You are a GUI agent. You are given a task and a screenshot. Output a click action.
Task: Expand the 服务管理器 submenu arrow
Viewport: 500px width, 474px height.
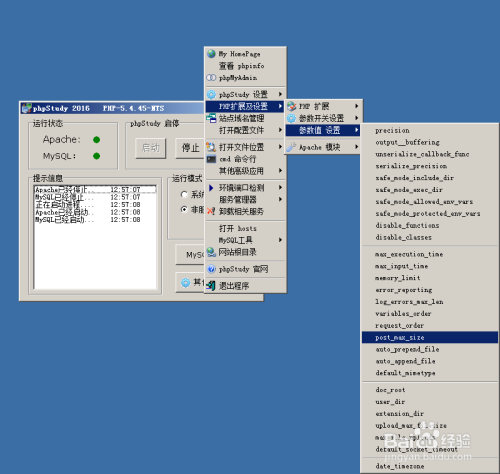coord(280,199)
